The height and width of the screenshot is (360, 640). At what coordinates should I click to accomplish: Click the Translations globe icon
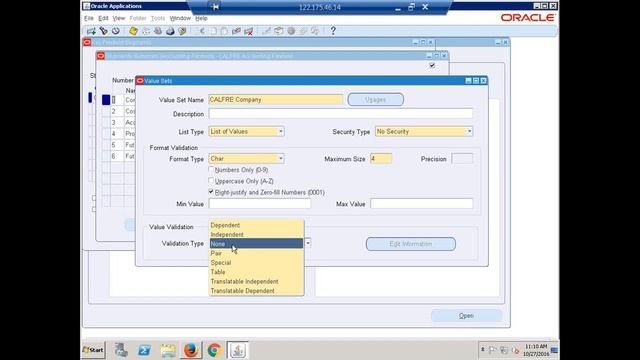[x=291, y=31]
